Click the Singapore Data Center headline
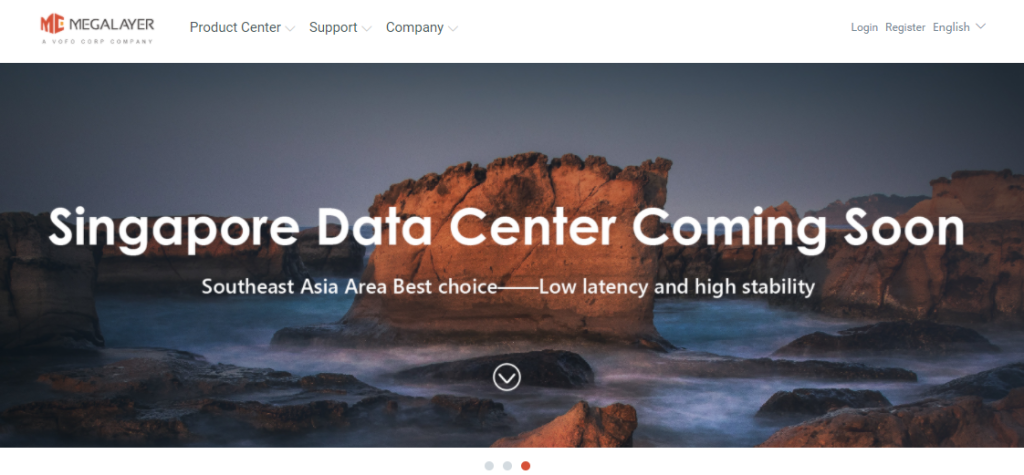The height and width of the screenshot is (475, 1024). coord(506,228)
